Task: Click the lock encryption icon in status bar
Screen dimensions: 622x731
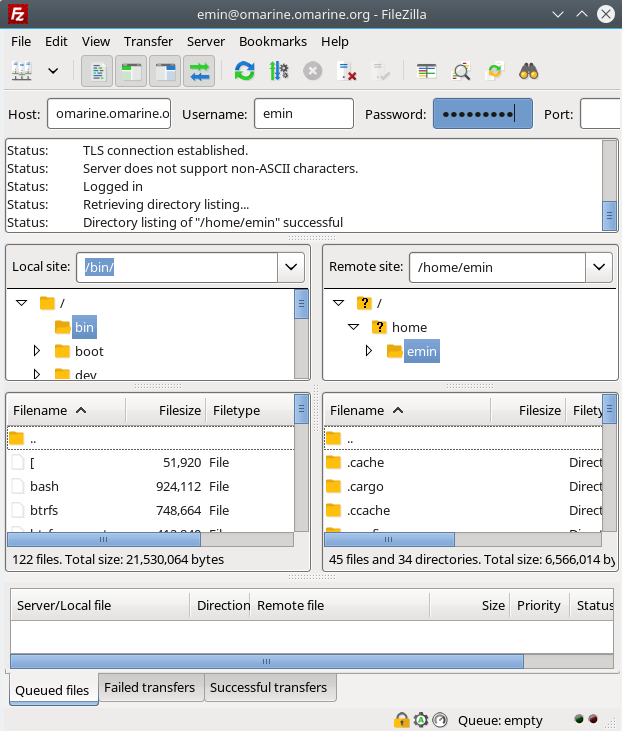Action: [x=401, y=720]
